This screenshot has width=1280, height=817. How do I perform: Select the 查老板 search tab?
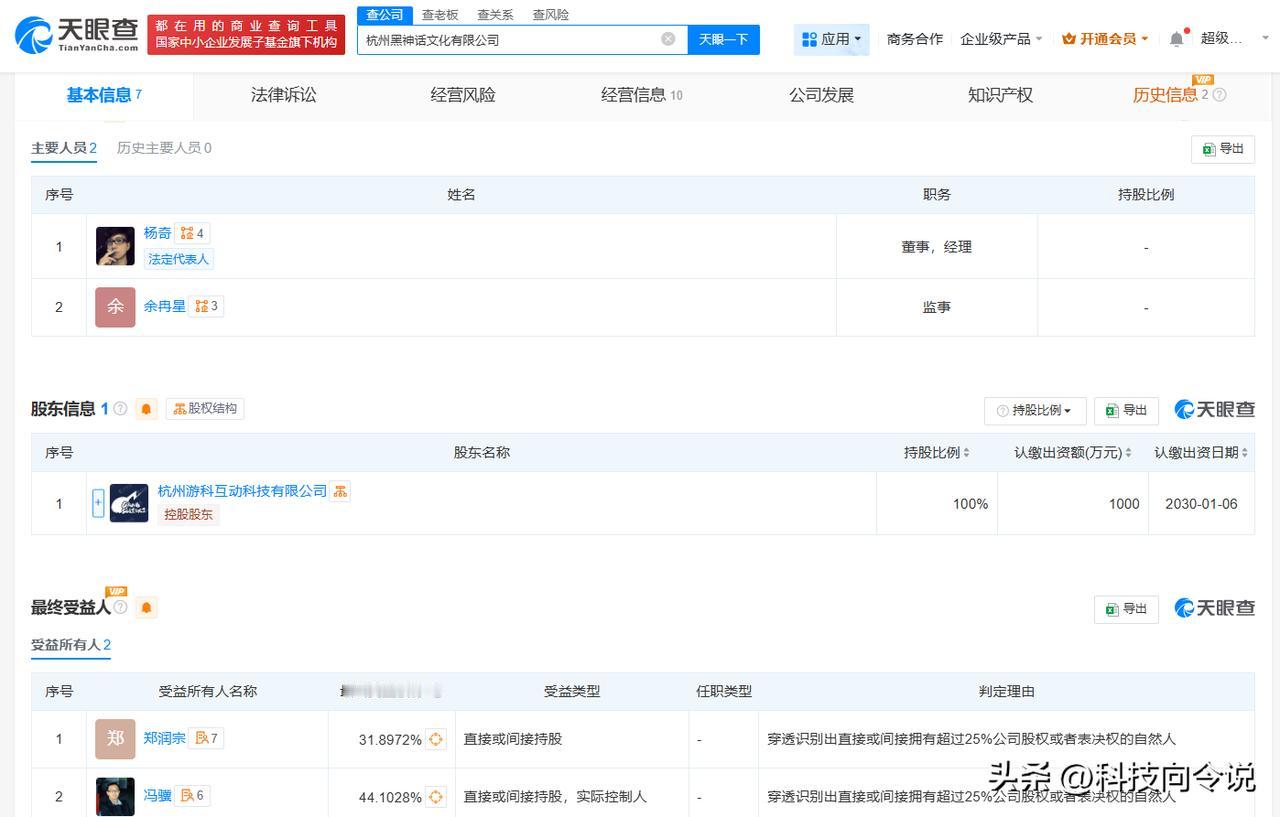(x=440, y=15)
